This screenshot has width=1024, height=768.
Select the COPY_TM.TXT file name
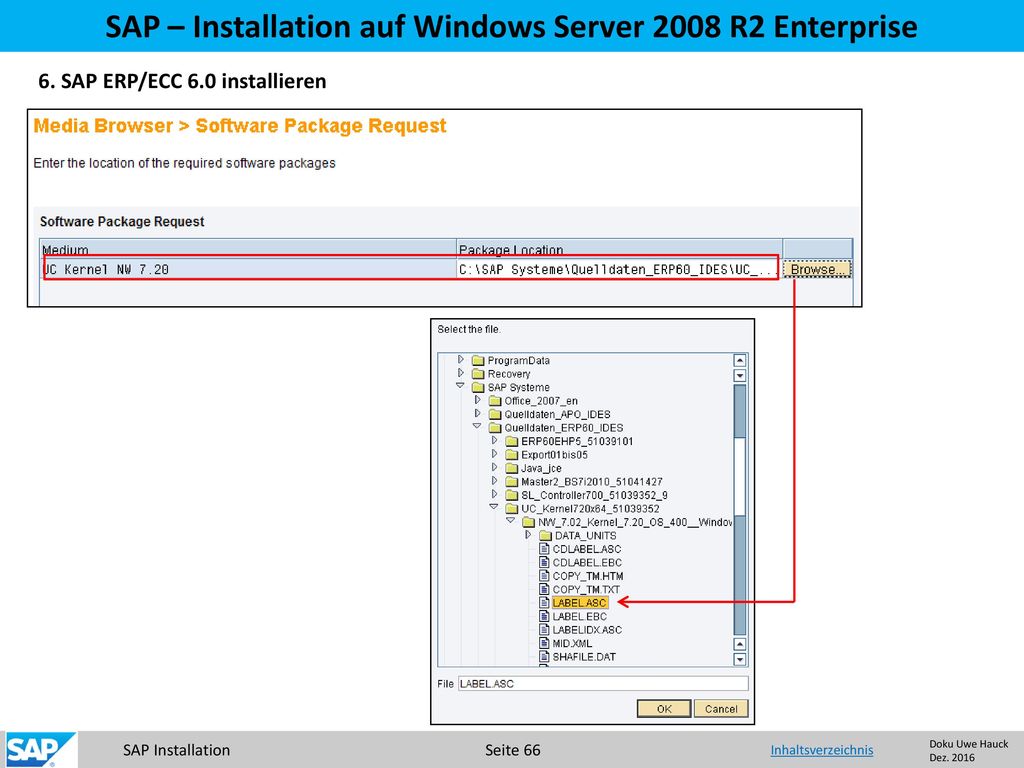pos(586,589)
